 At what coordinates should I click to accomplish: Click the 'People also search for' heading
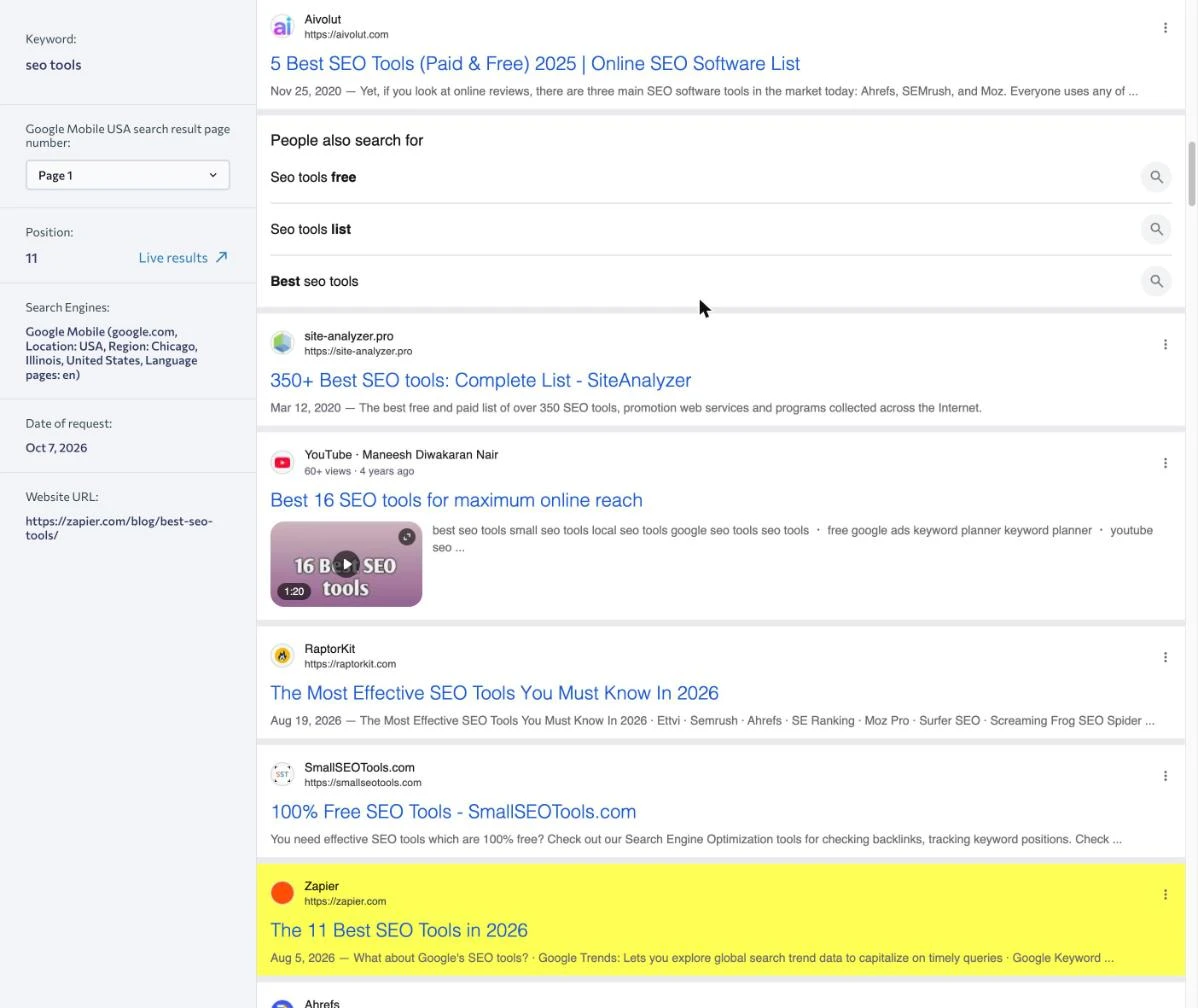click(346, 141)
